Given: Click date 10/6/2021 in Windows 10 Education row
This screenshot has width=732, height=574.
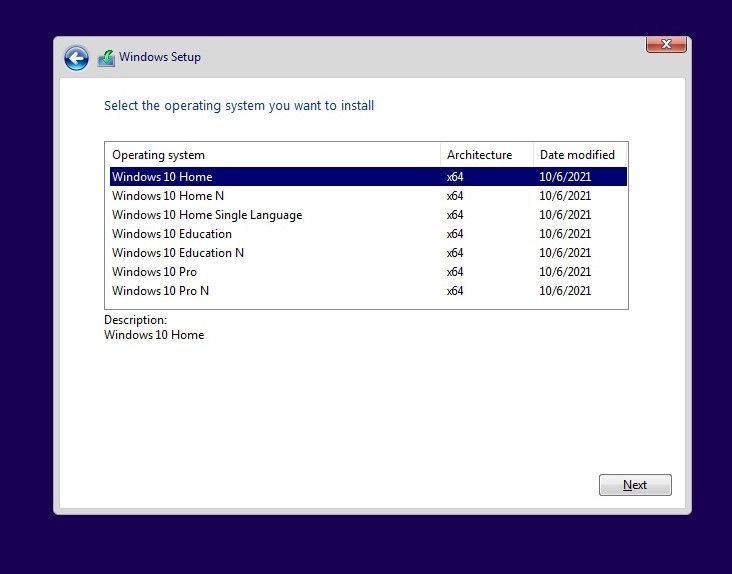Looking at the screenshot, I should coord(565,234).
